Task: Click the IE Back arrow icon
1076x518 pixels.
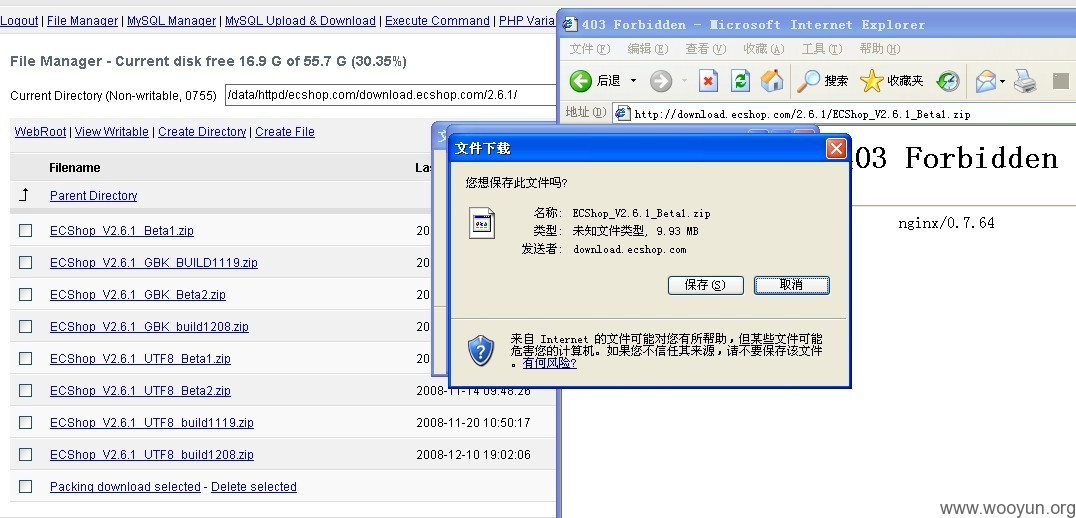Action: click(x=581, y=81)
